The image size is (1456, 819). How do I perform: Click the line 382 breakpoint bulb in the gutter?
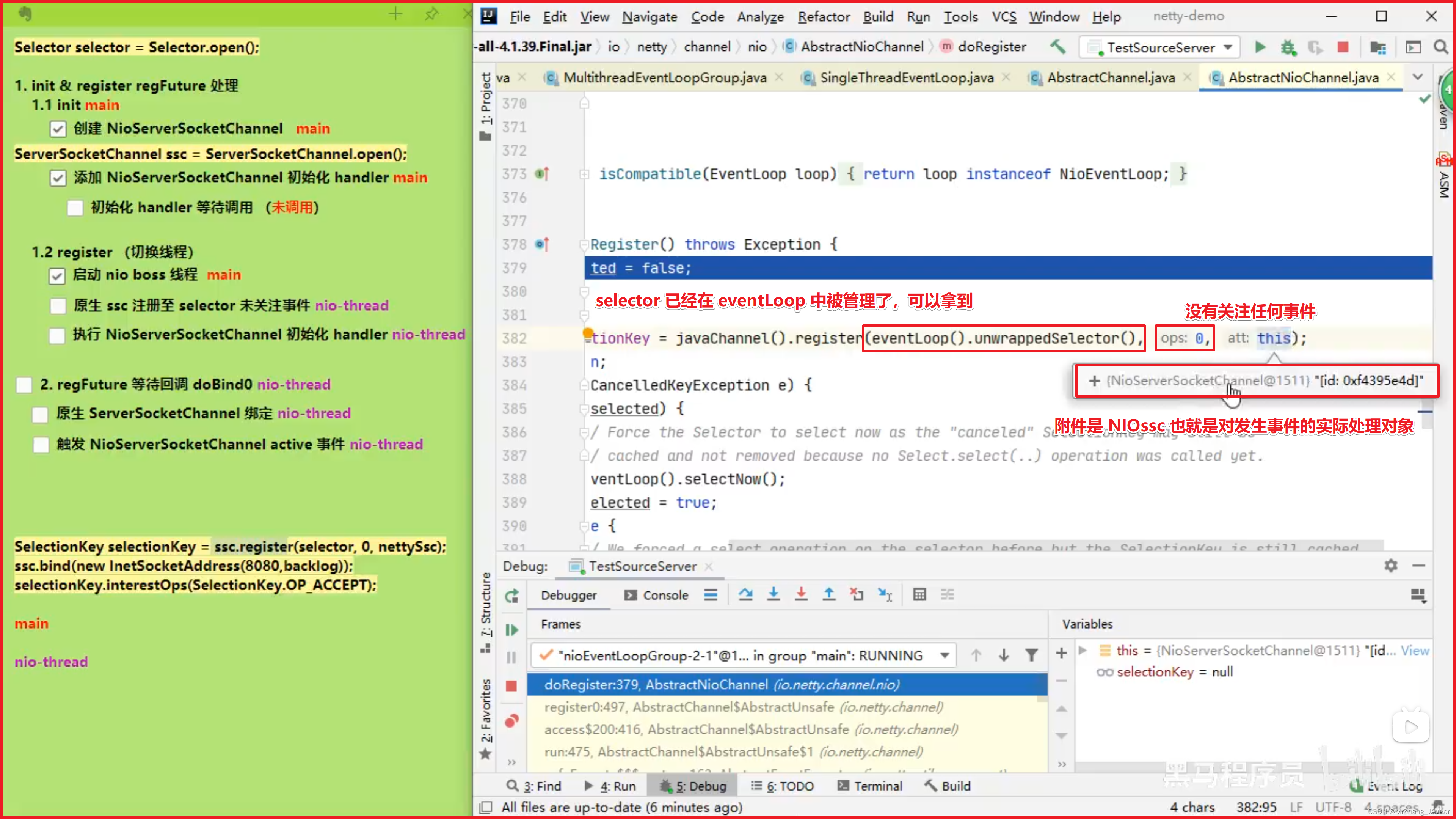click(x=588, y=333)
